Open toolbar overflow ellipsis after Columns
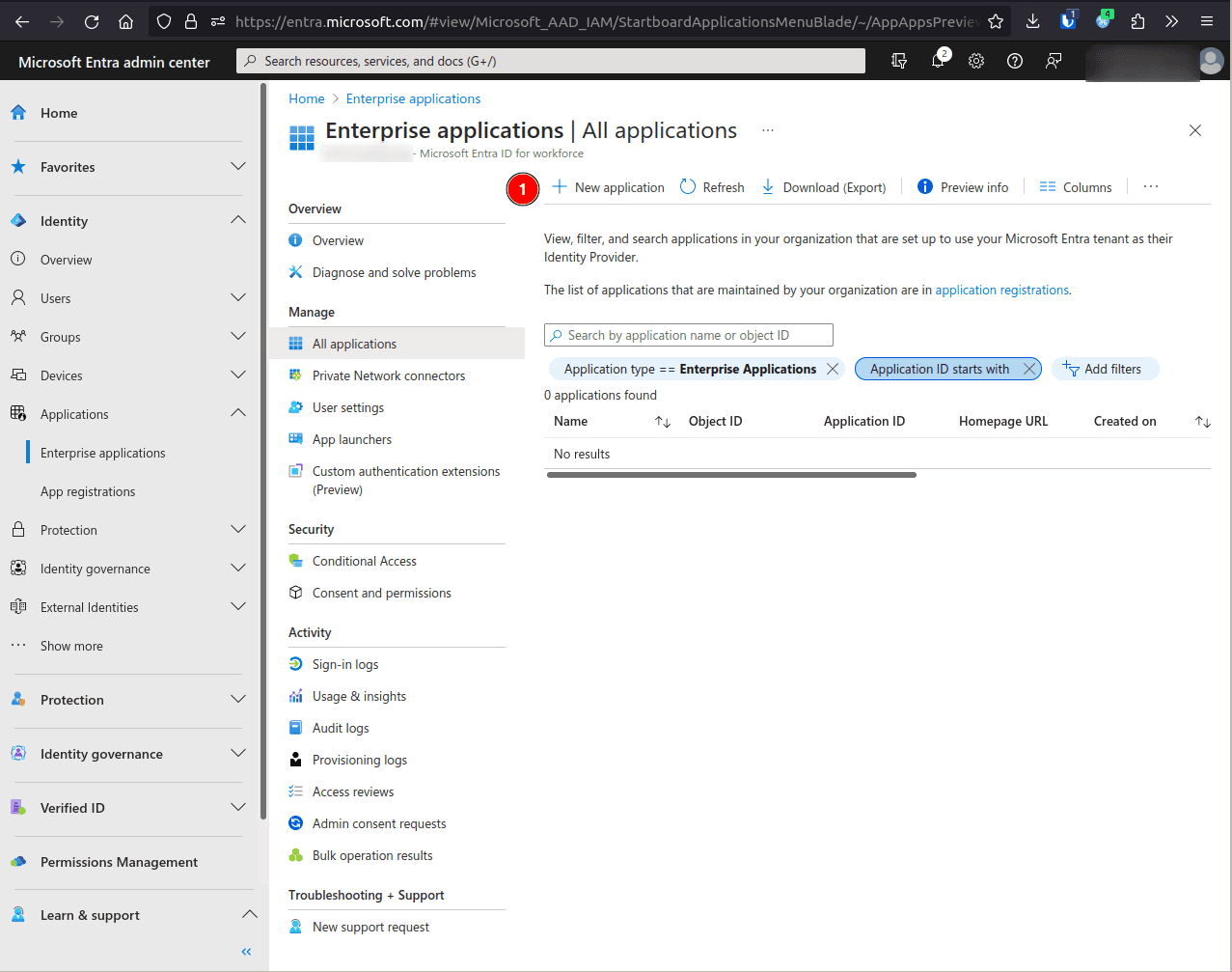The width and height of the screenshot is (1232, 972). [x=1151, y=186]
